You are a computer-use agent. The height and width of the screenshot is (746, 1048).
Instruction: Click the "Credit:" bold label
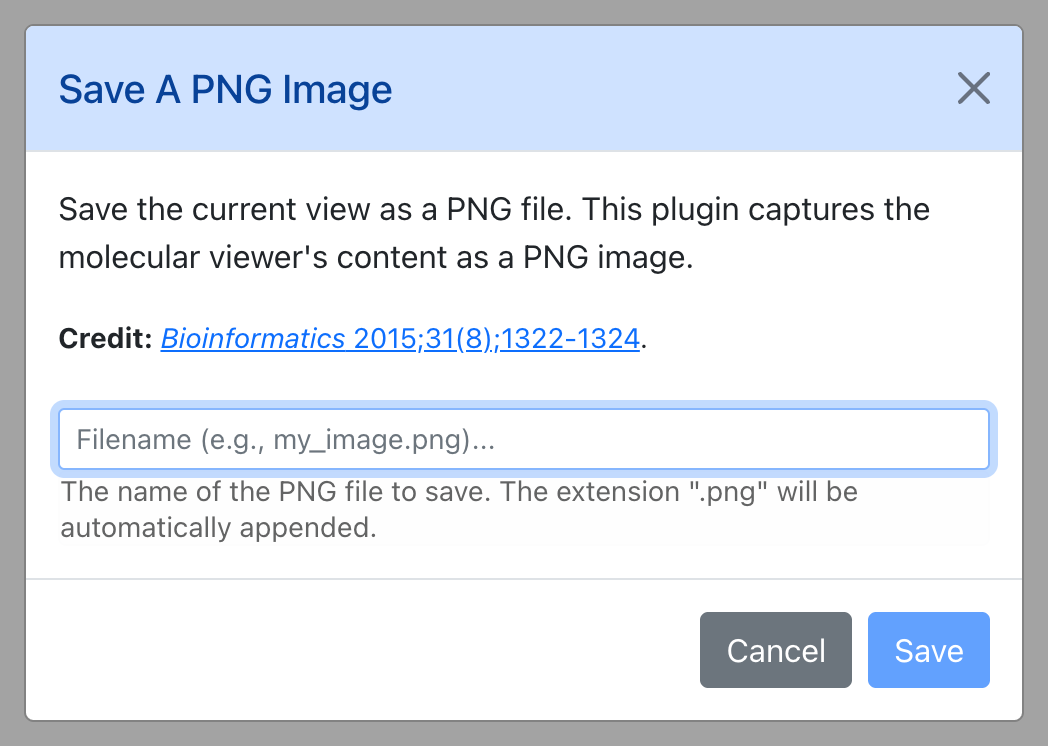pyautogui.click(x=106, y=338)
